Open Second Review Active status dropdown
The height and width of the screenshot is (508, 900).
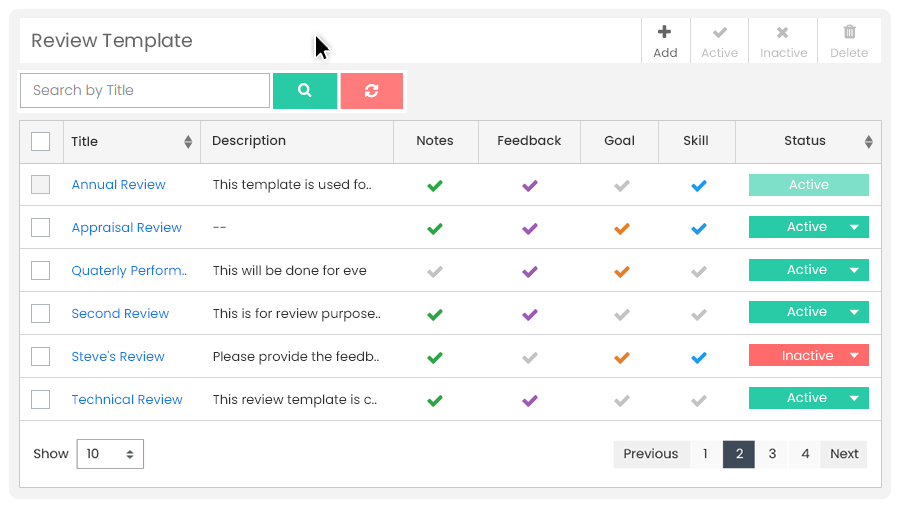point(808,312)
